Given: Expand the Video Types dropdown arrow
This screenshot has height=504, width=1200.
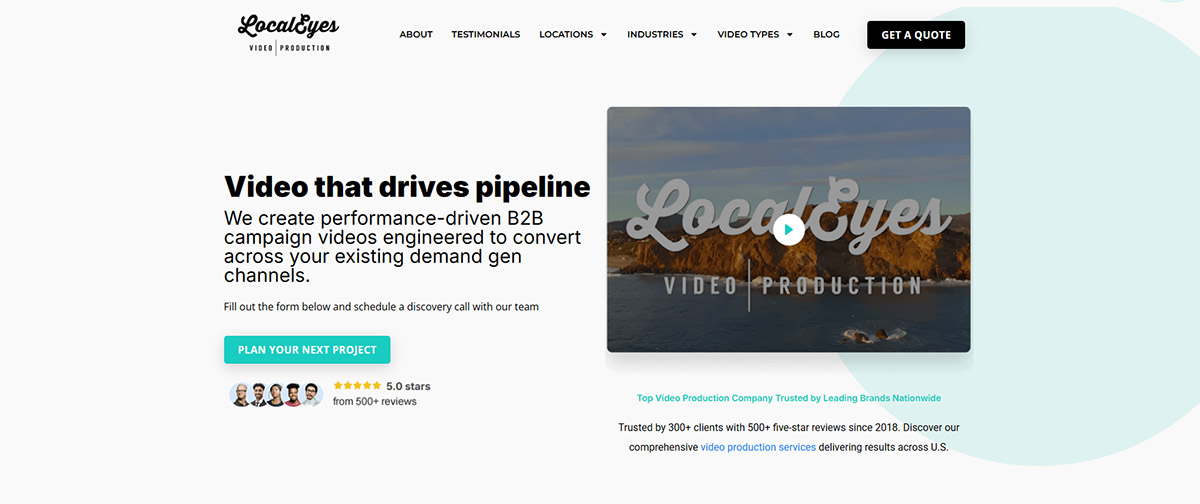Looking at the screenshot, I should 790,35.
